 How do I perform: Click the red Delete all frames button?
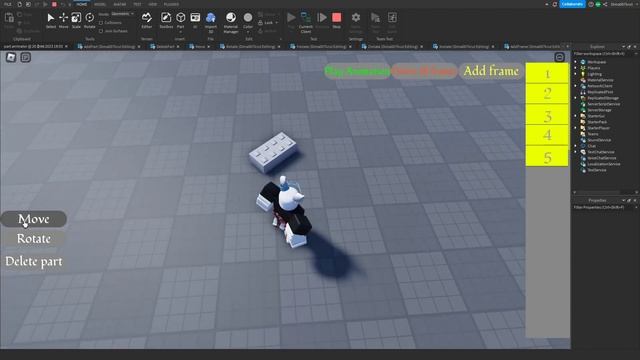(424, 71)
